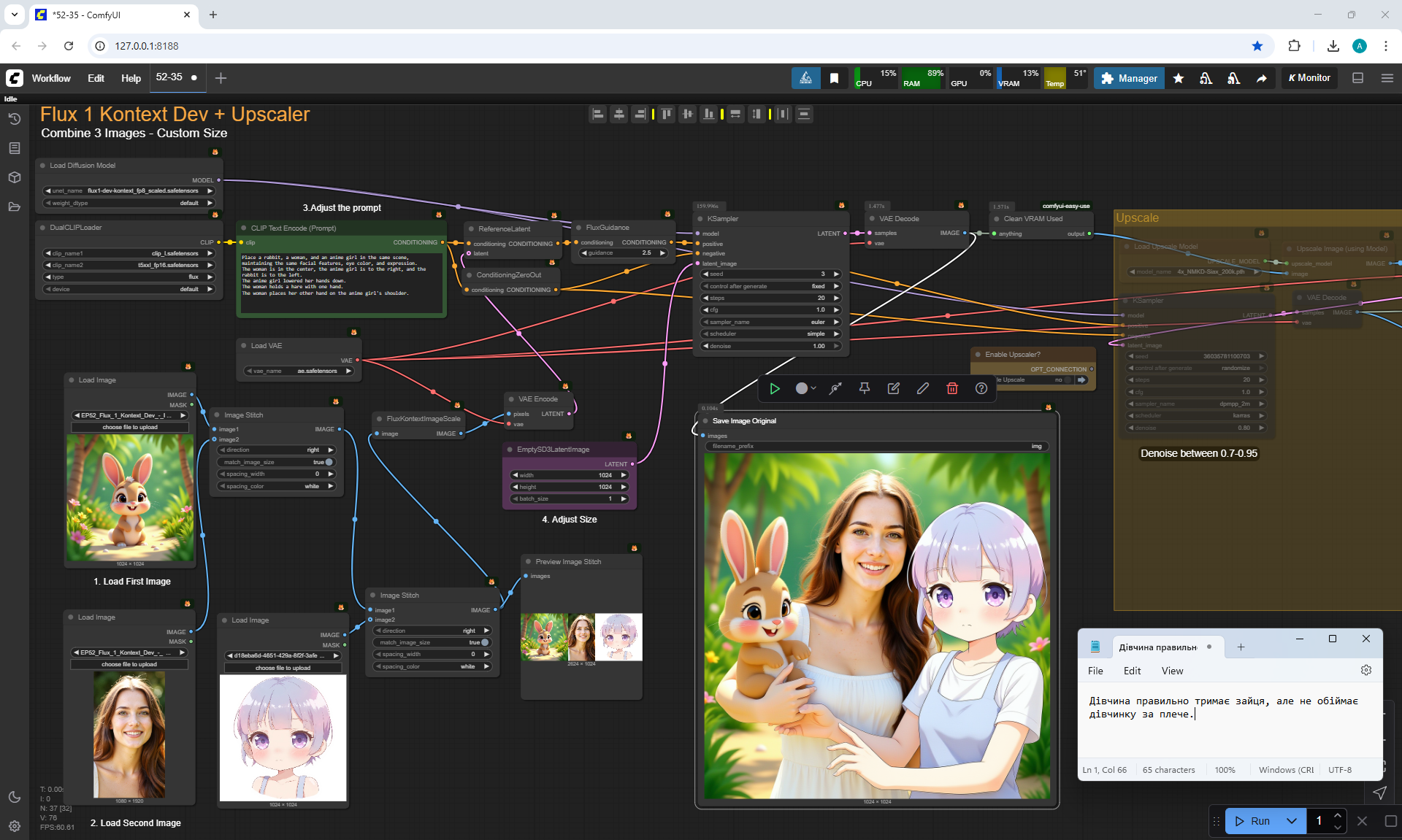The image size is (1402, 840).
Task: Click the node help question mark icon
Action: coord(981,389)
